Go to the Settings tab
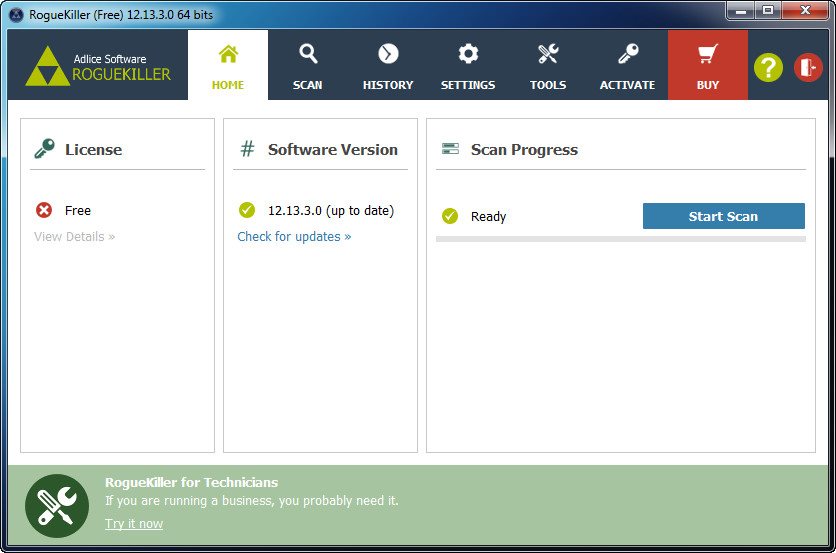This screenshot has width=836, height=553. click(468, 65)
